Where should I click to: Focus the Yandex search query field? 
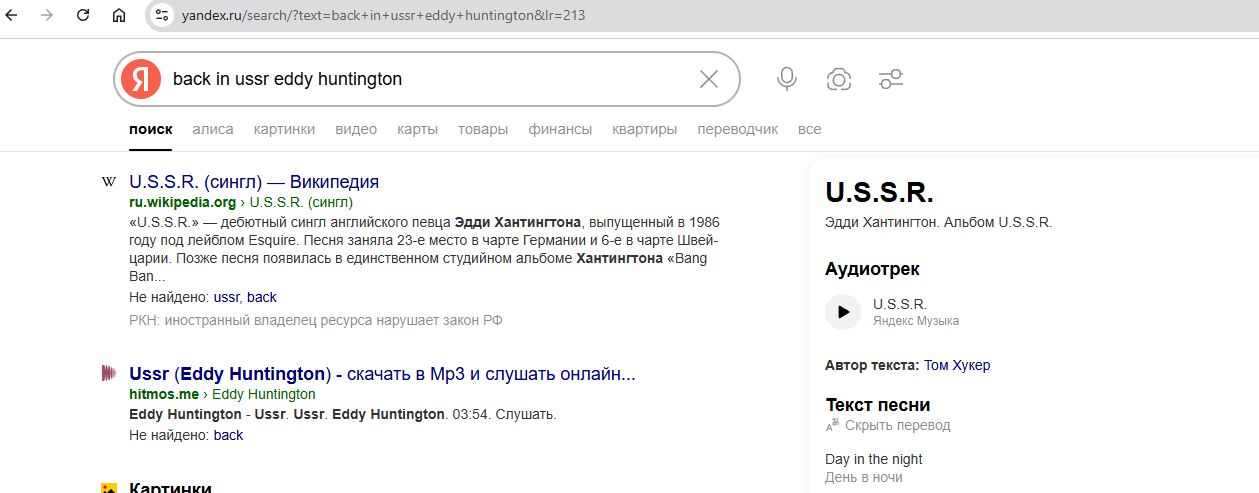(425, 79)
